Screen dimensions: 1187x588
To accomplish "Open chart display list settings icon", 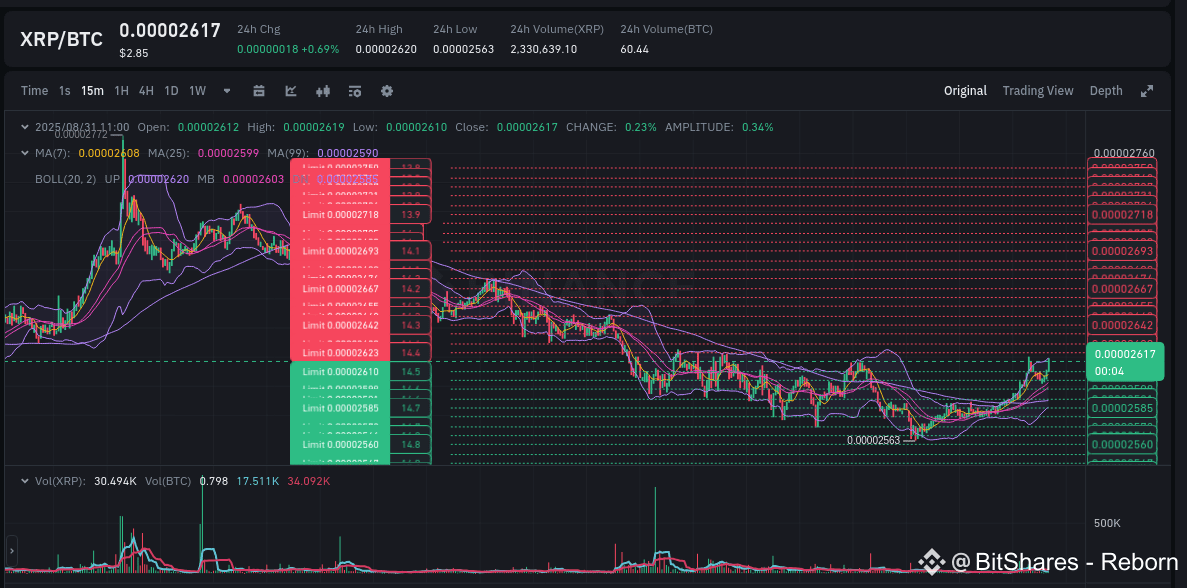I will 354,91.
